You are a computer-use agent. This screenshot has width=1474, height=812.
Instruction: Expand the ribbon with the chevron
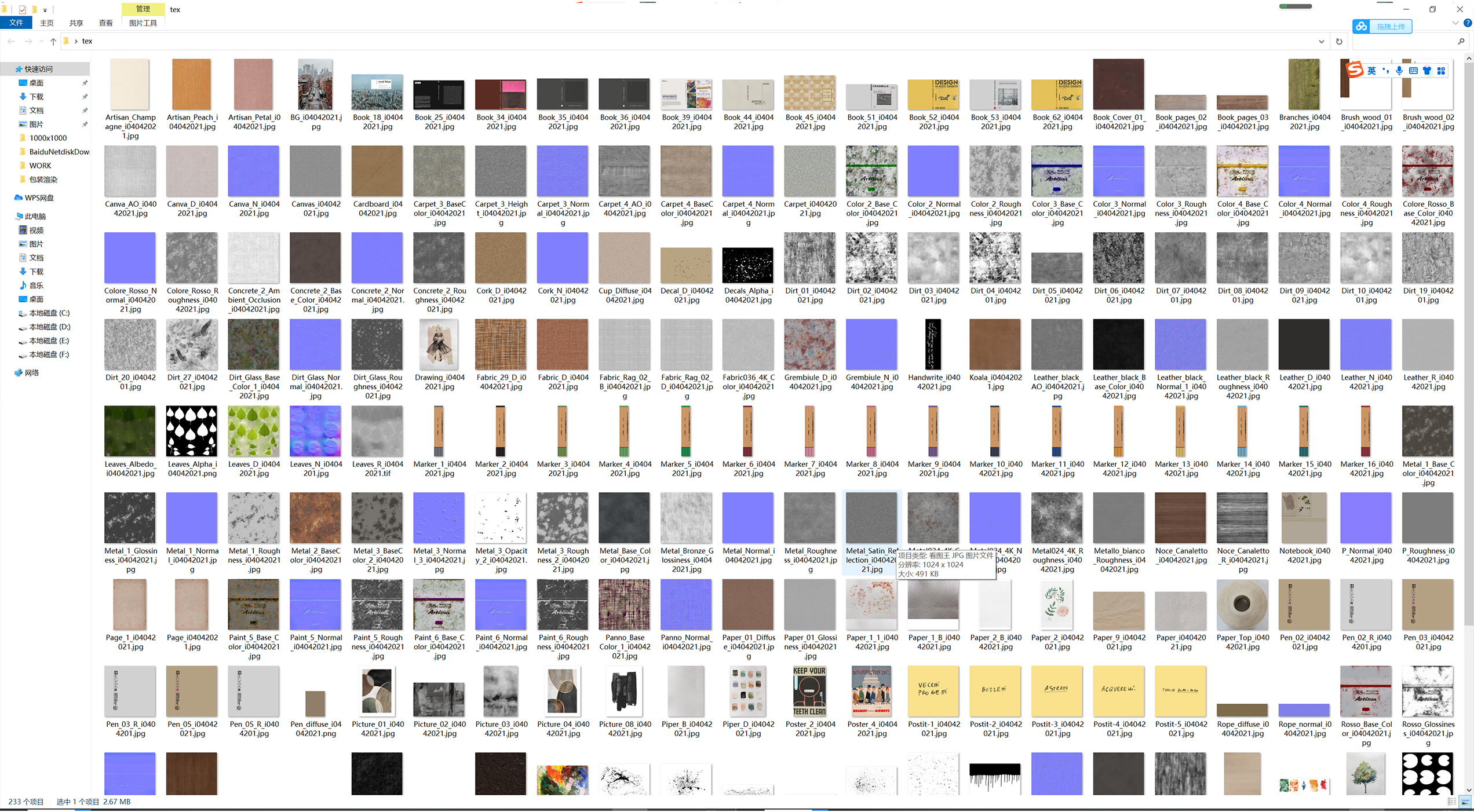(x=1455, y=23)
